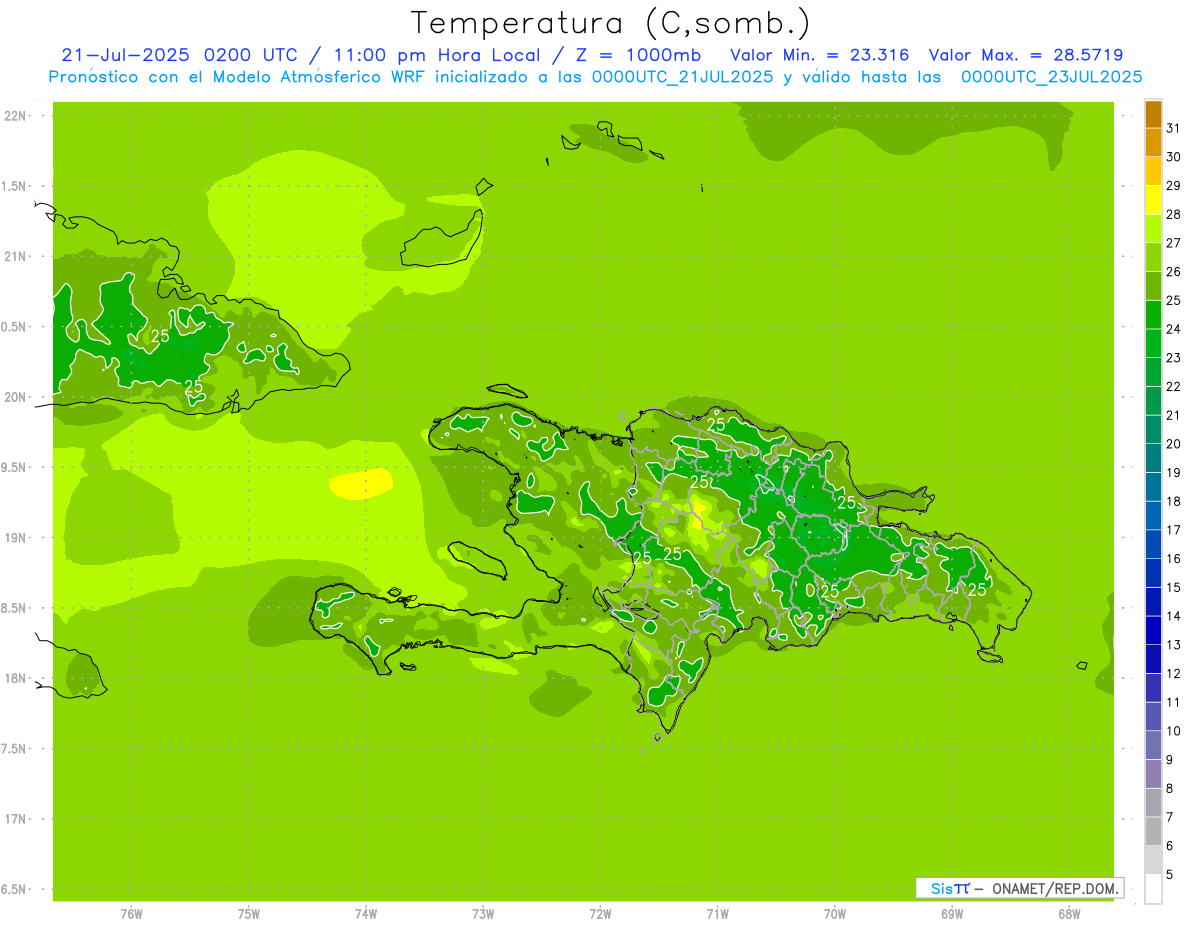Click the 73W longitude label

point(483,914)
